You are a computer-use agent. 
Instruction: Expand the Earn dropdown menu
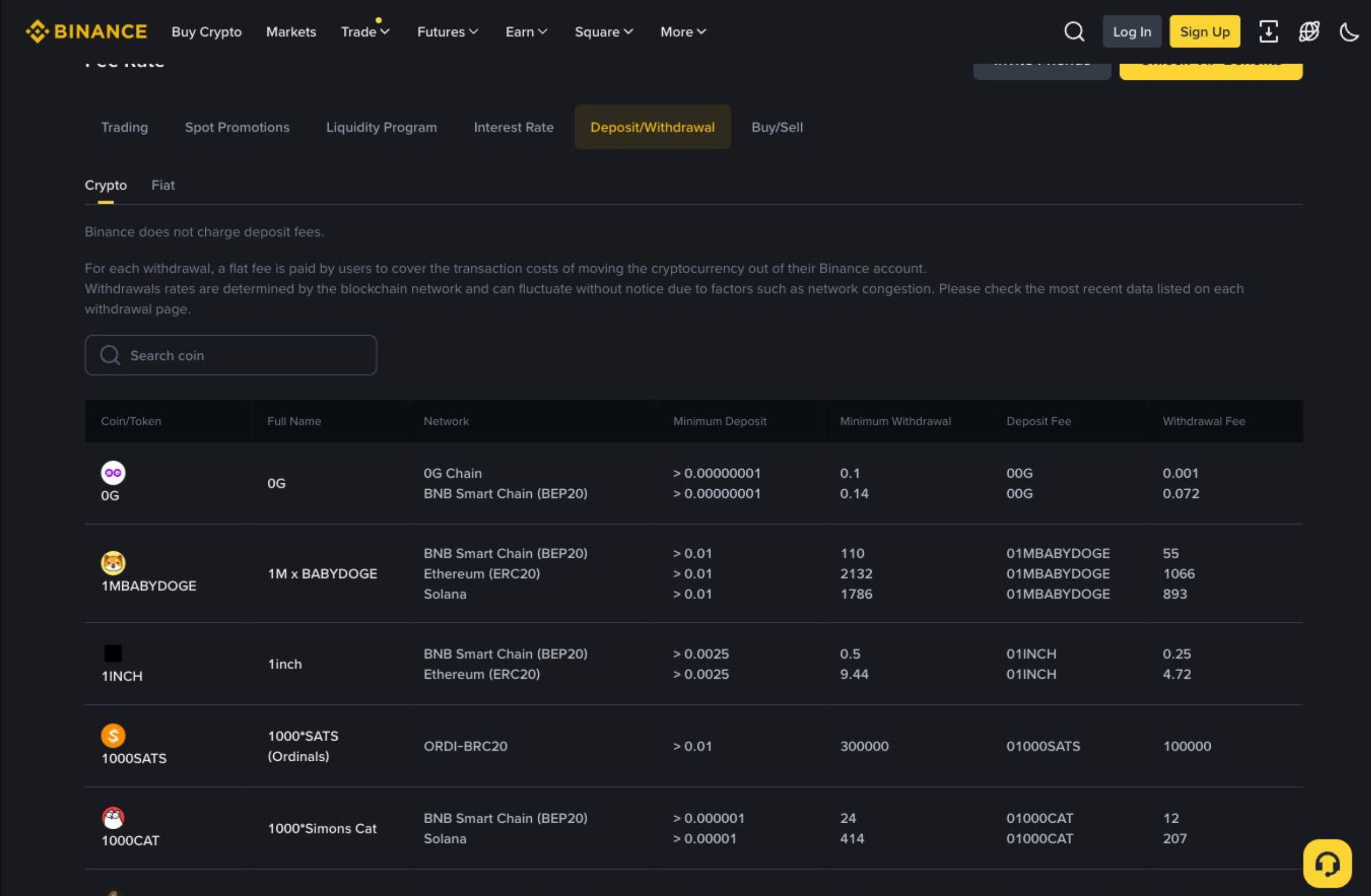tap(526, 31)
